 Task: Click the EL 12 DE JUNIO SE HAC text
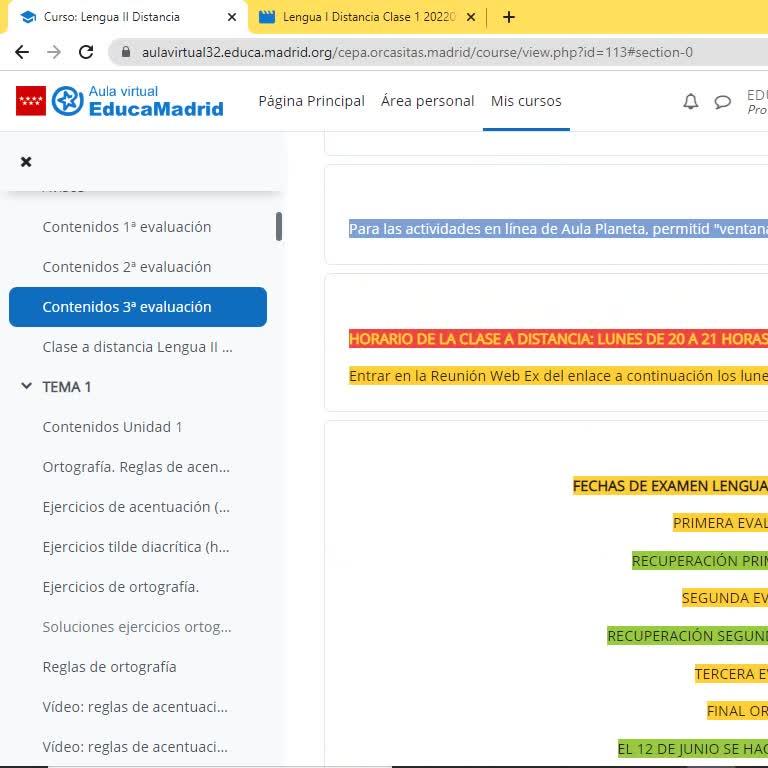[x=693, y=748]
